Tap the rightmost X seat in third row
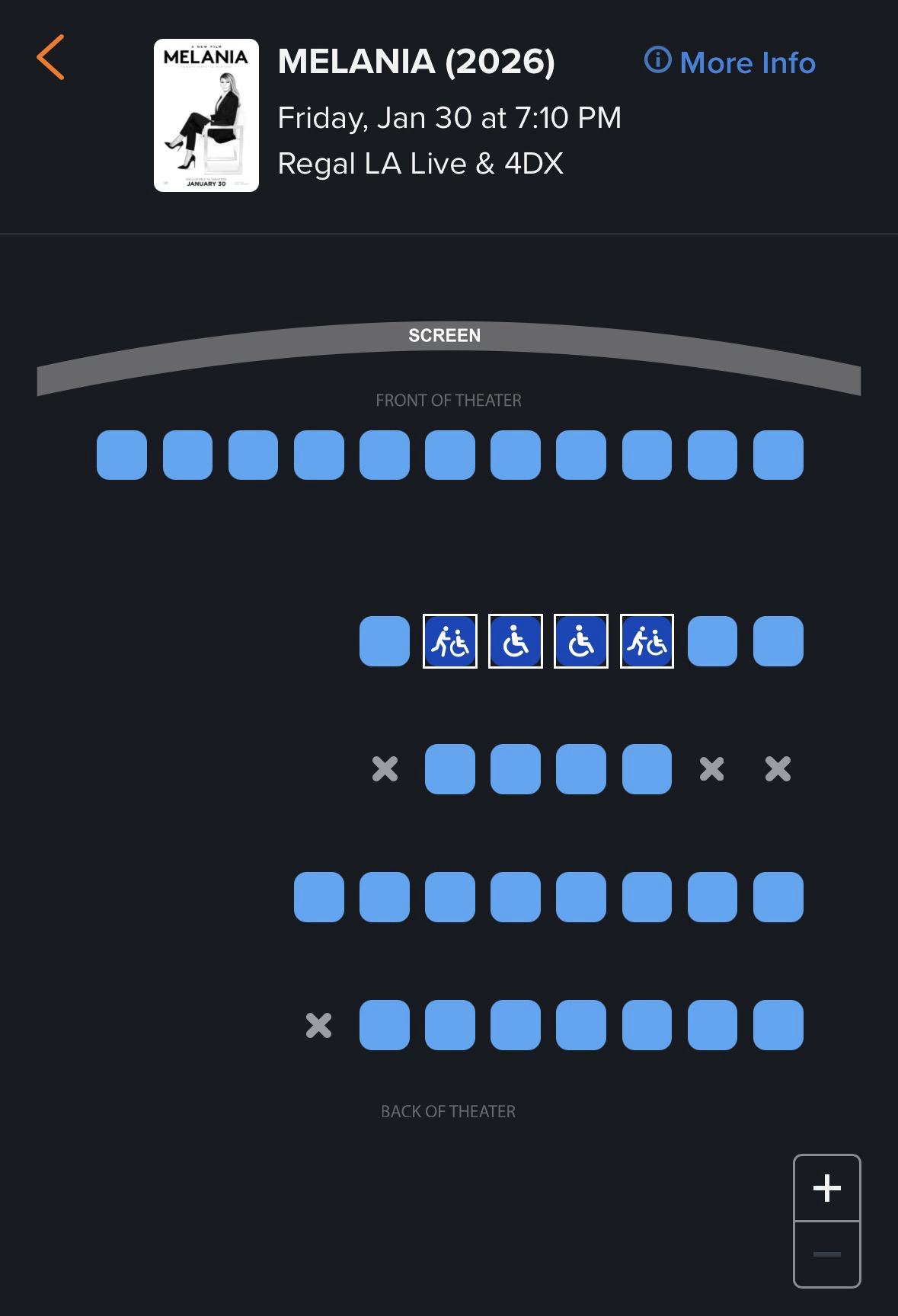898x1316 pixels. pyautogui.click(x=778, y=769)
